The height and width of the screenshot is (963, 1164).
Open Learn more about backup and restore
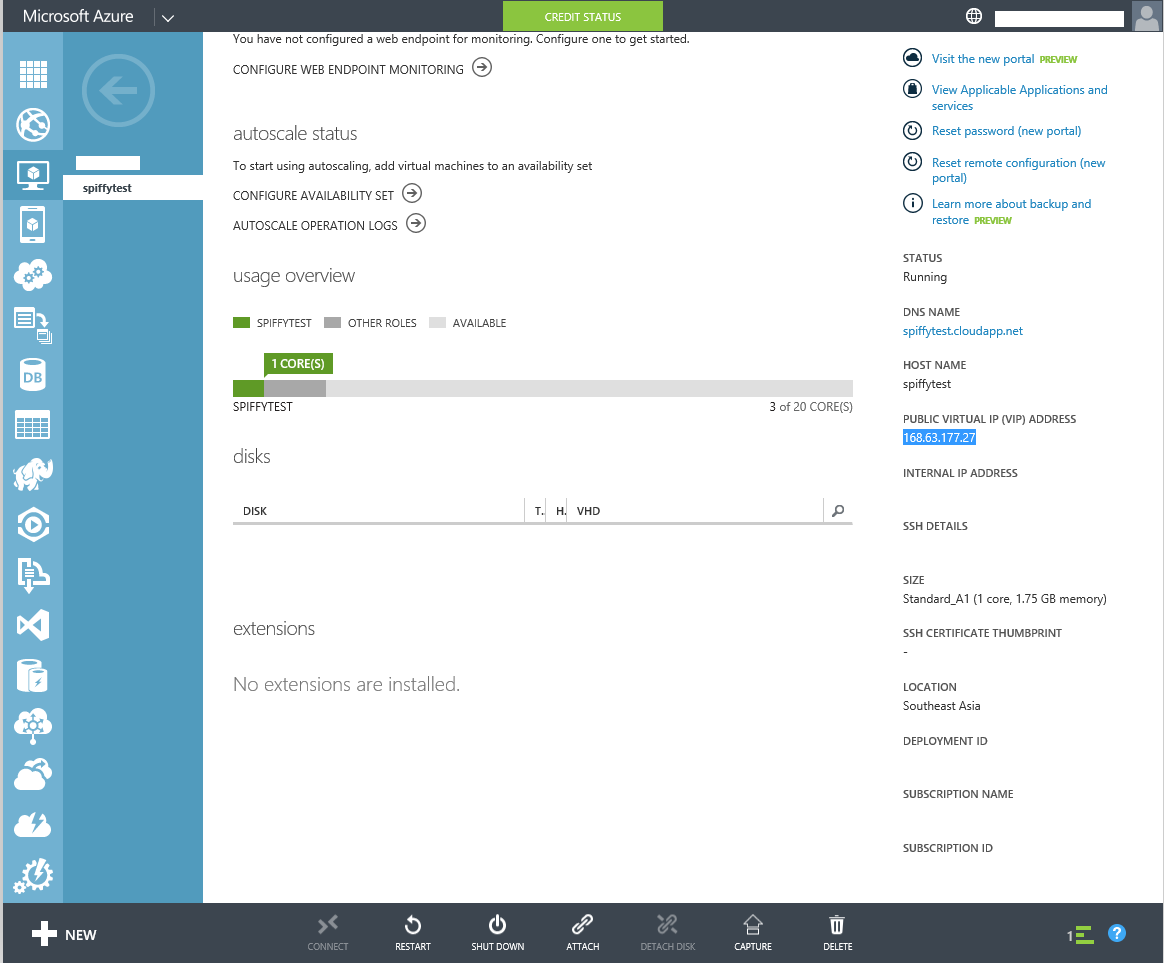click(x=1011, y=212)
